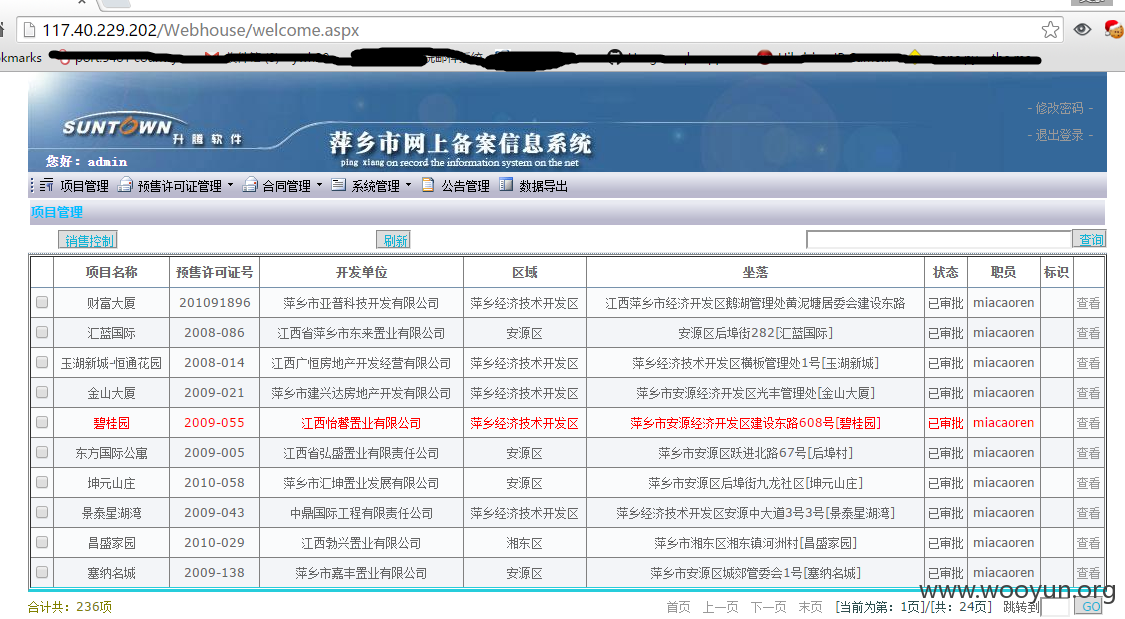1125x619 pixels.
Task: Click the printer icon beside 预售许可证管理
Action: click(126, 185)
